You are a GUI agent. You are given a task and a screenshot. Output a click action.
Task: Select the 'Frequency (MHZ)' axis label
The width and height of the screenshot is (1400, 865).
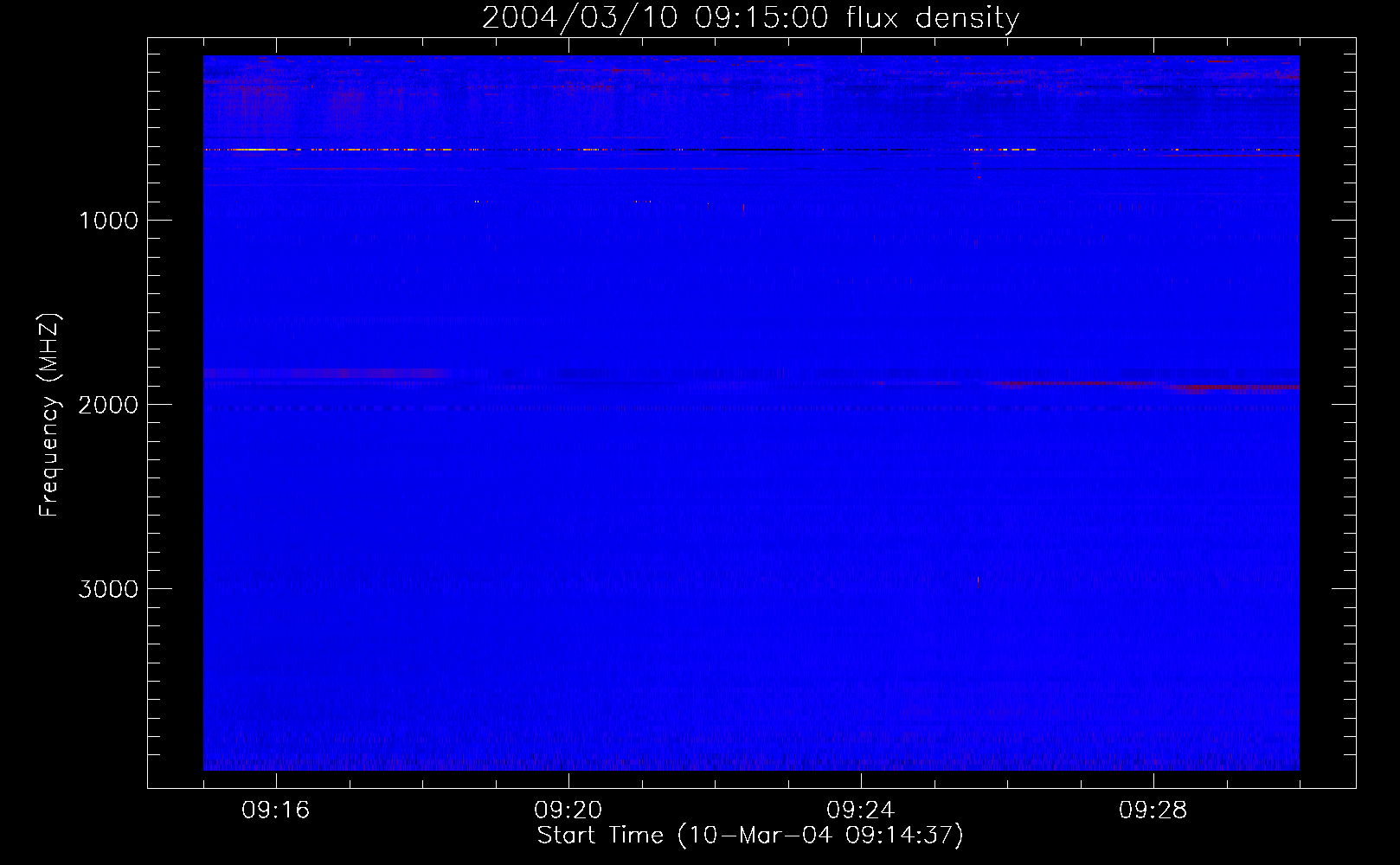[x=49, y=415]
